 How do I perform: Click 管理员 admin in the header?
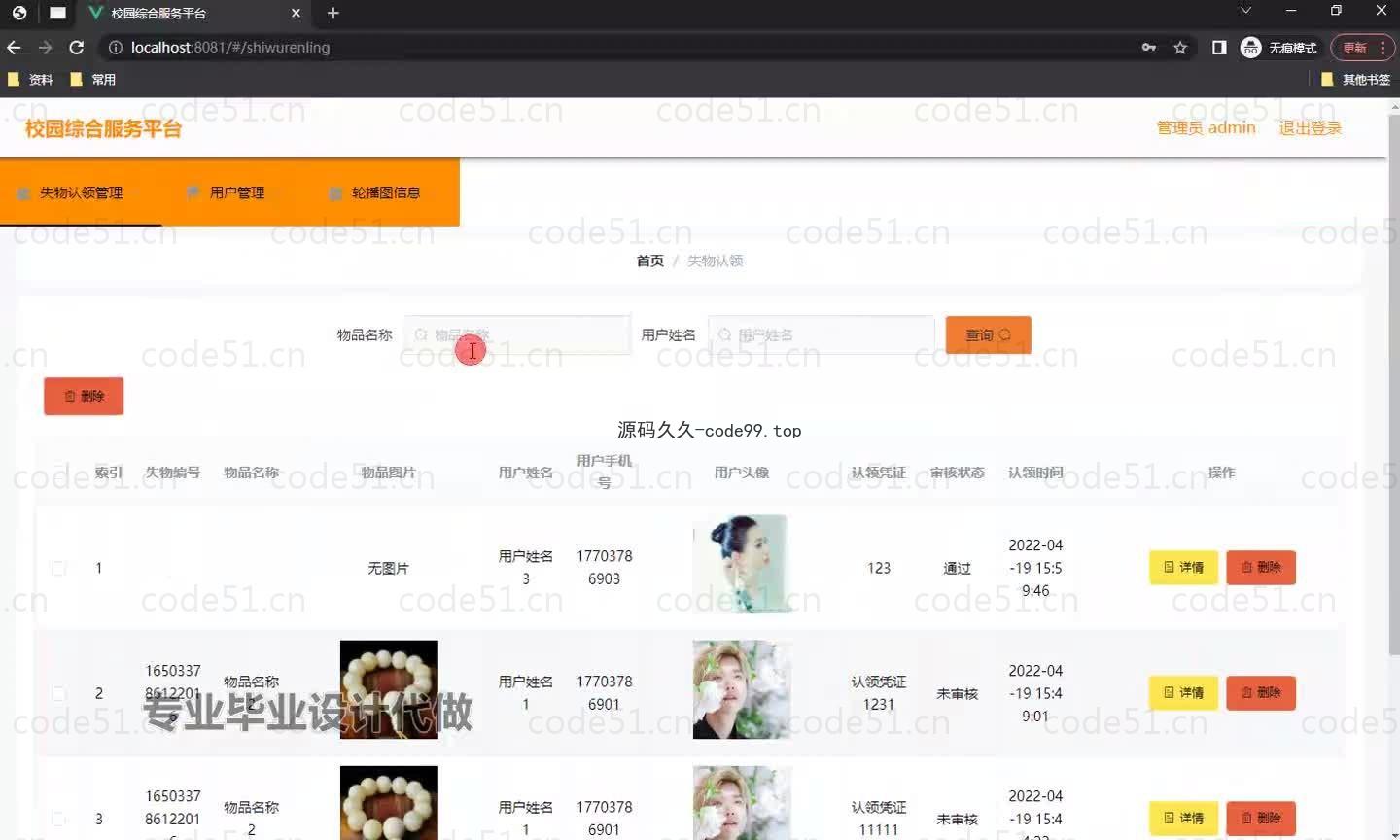[1206, 127]
